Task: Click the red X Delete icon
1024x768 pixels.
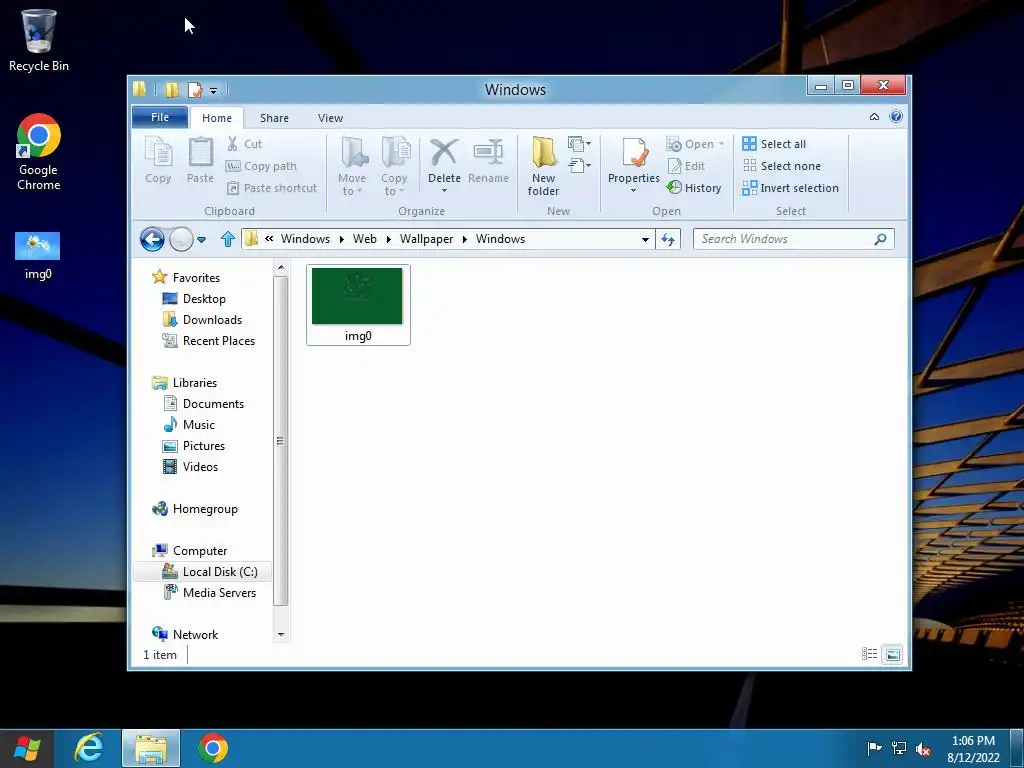Action: click(444, 152)
